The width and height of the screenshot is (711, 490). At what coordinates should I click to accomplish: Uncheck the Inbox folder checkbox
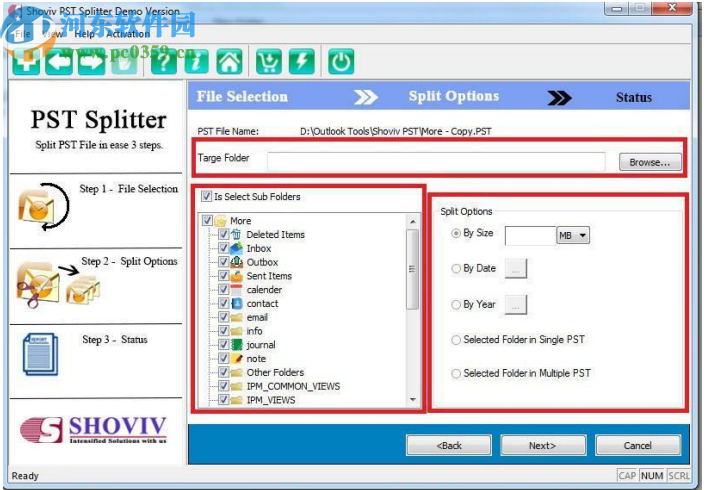[224, 248]
